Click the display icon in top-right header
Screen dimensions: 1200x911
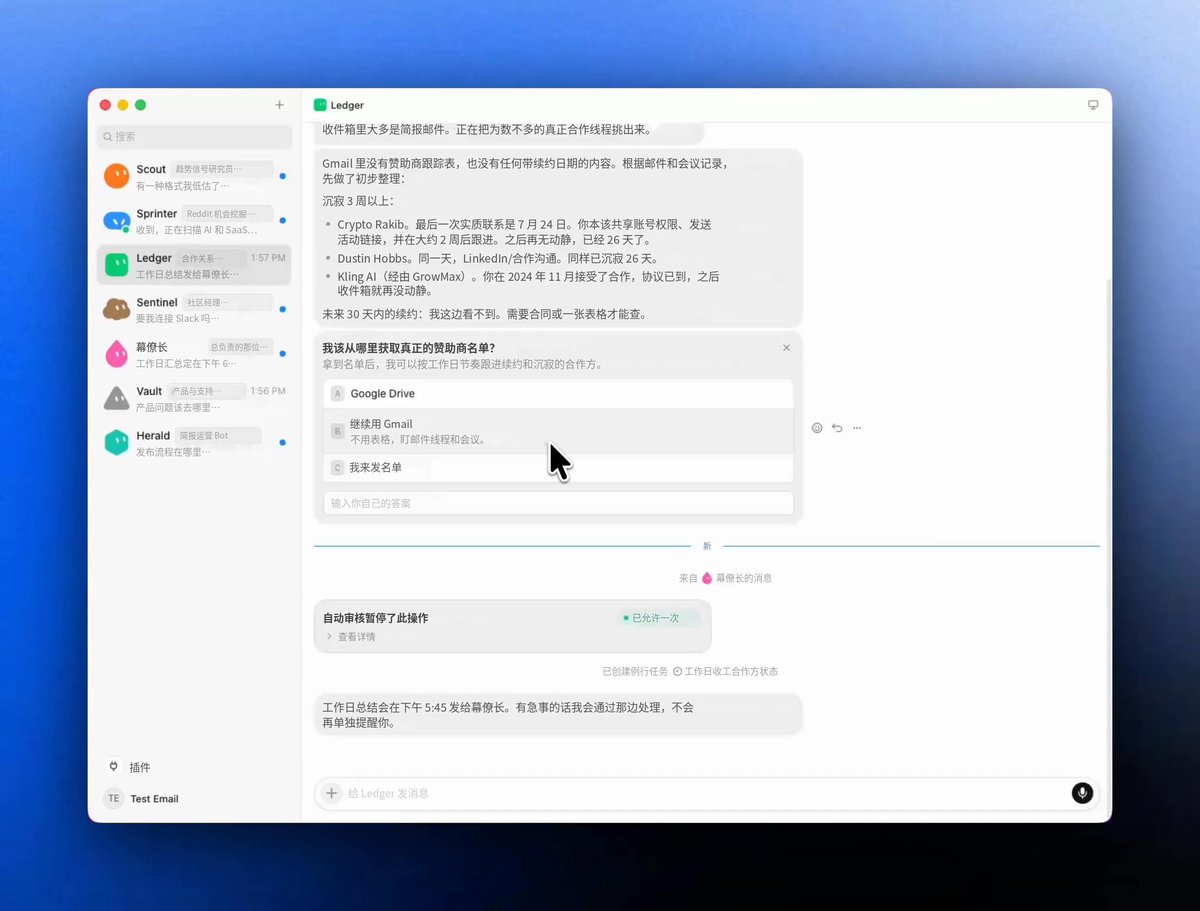tap(1093, 105)
